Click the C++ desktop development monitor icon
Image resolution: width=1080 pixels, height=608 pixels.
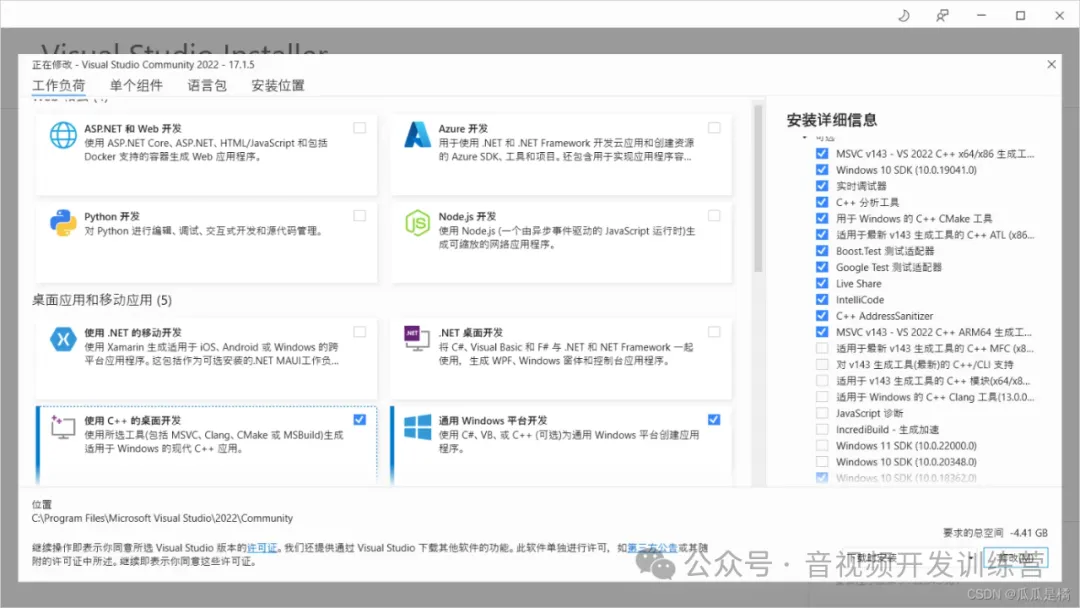tap(64, 427)
